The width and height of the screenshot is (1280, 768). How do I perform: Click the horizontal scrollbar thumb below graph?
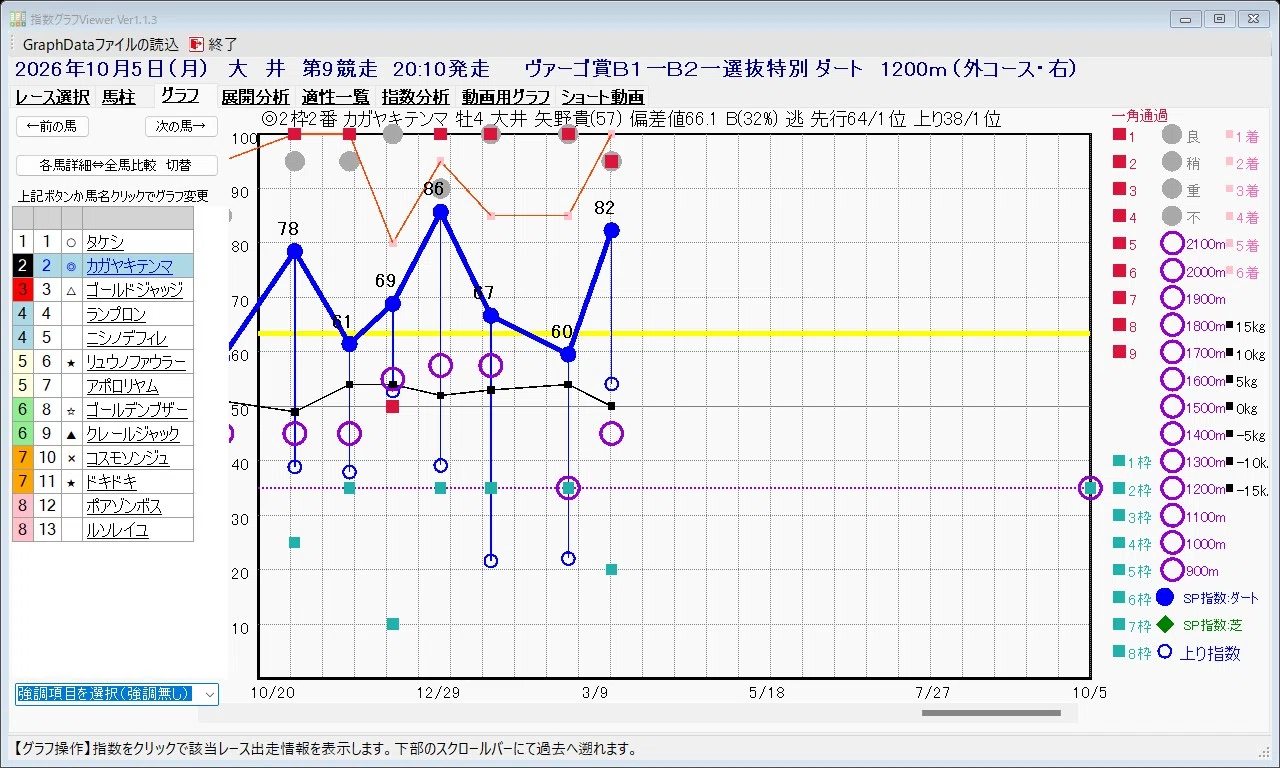point(990,713)
